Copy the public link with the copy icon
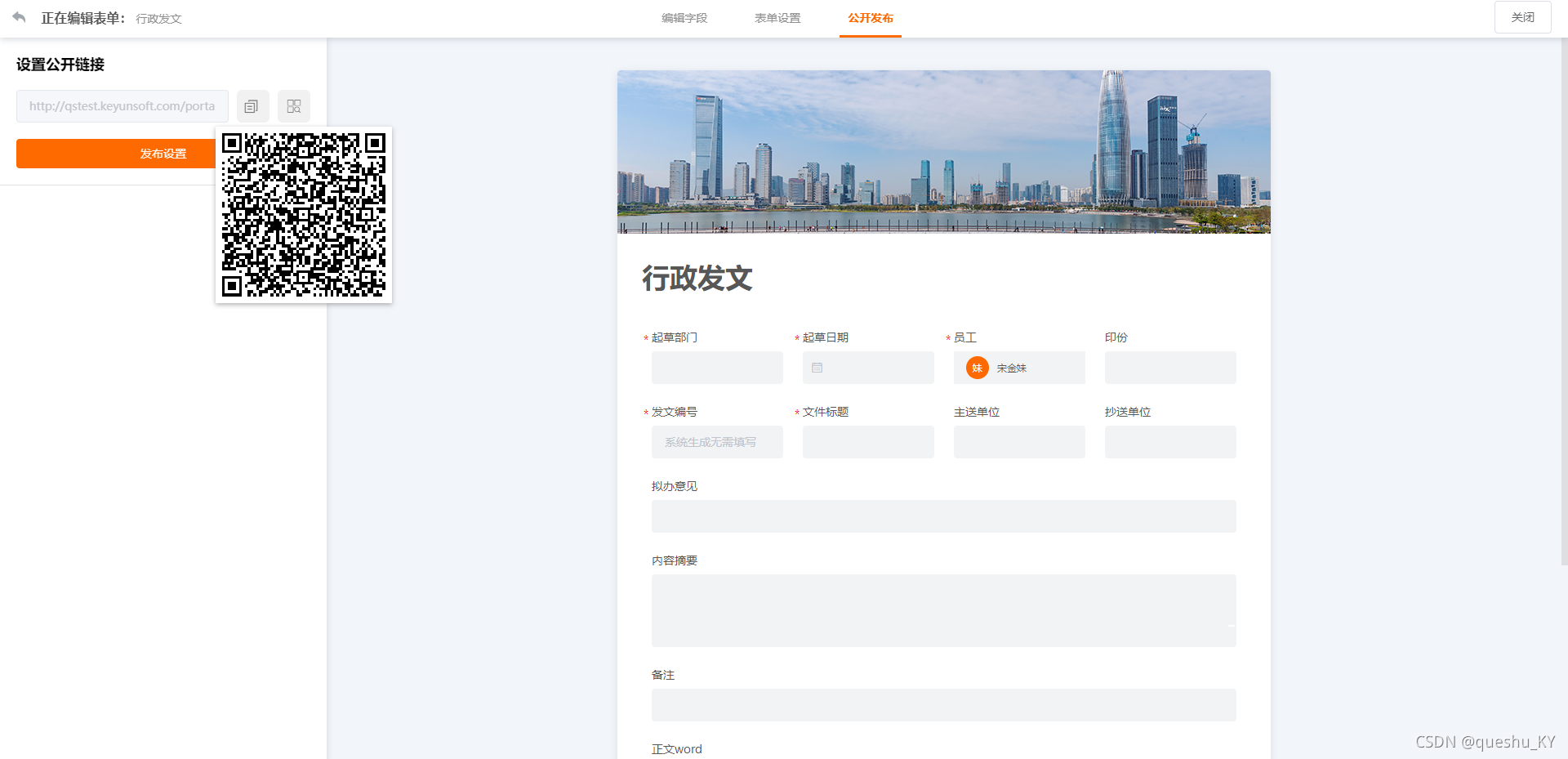The image size is (1568, 759). tap(252, 106)
